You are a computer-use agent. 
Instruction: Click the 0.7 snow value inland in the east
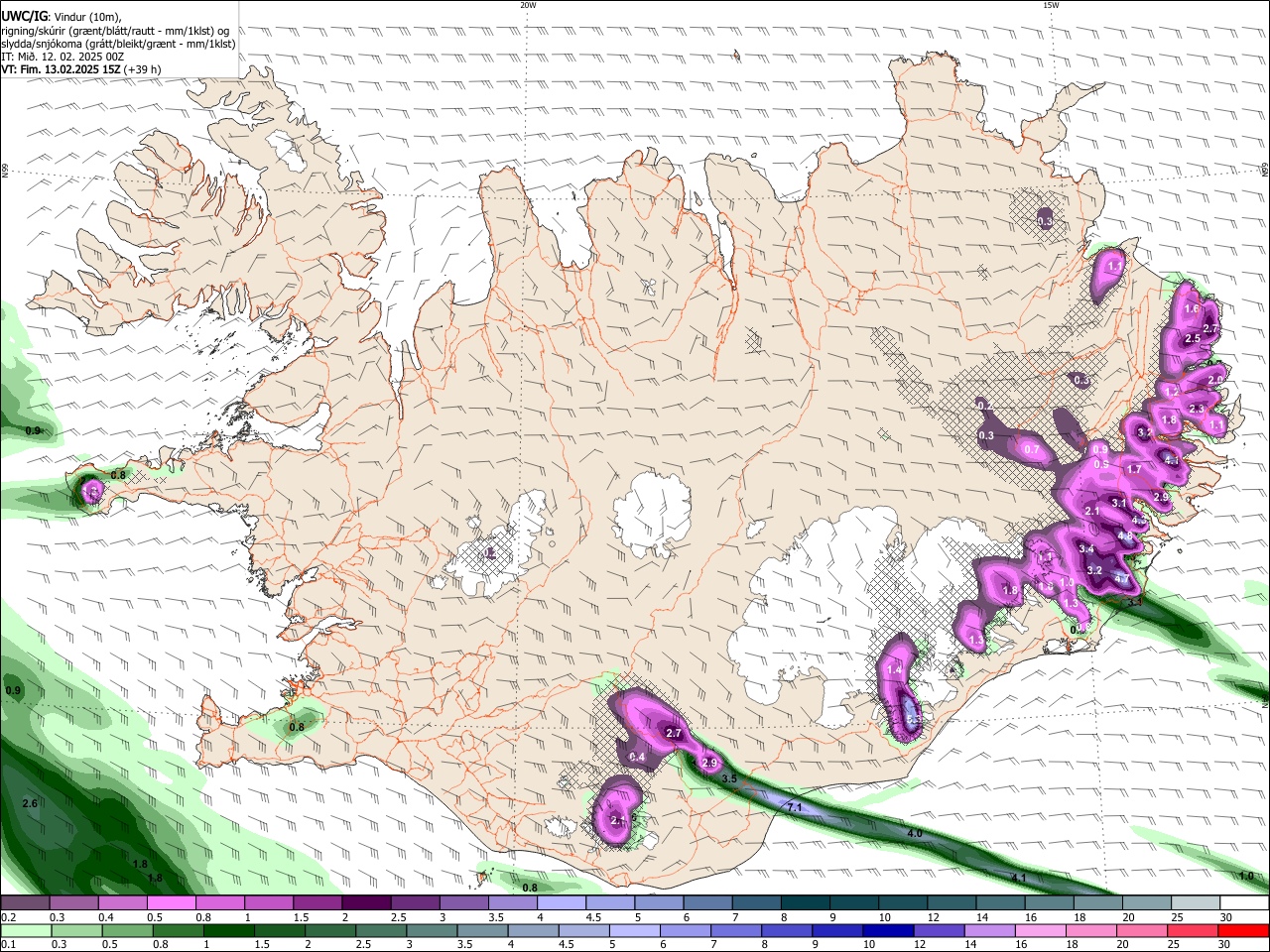point(1031,449)
